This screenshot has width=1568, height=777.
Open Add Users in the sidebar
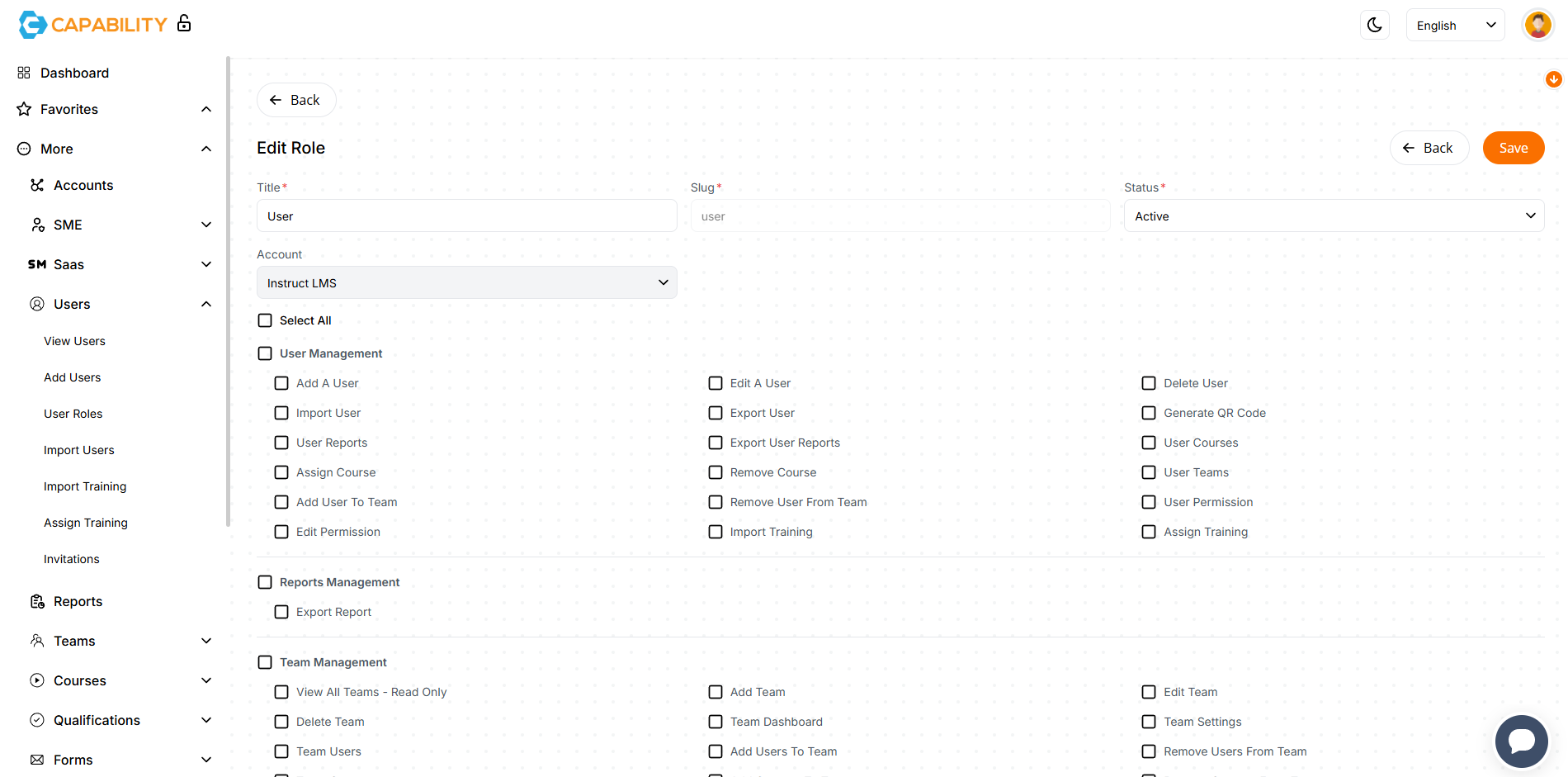coord(73,377)
